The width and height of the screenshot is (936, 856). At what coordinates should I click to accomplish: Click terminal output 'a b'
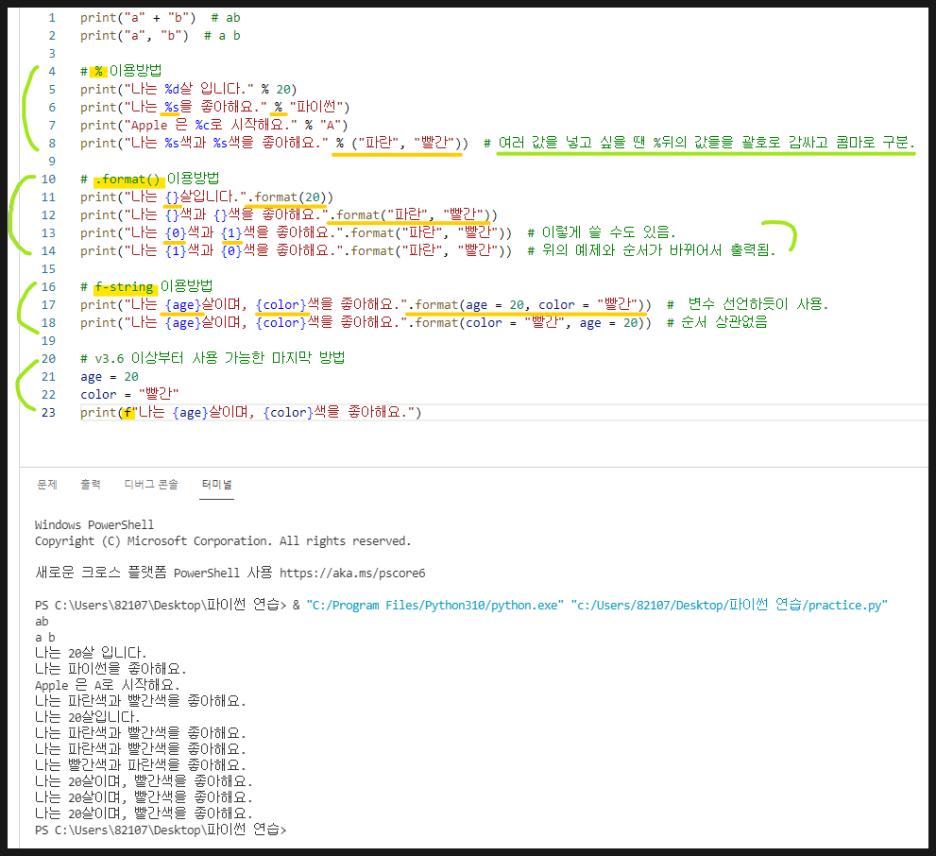[45, 638]
